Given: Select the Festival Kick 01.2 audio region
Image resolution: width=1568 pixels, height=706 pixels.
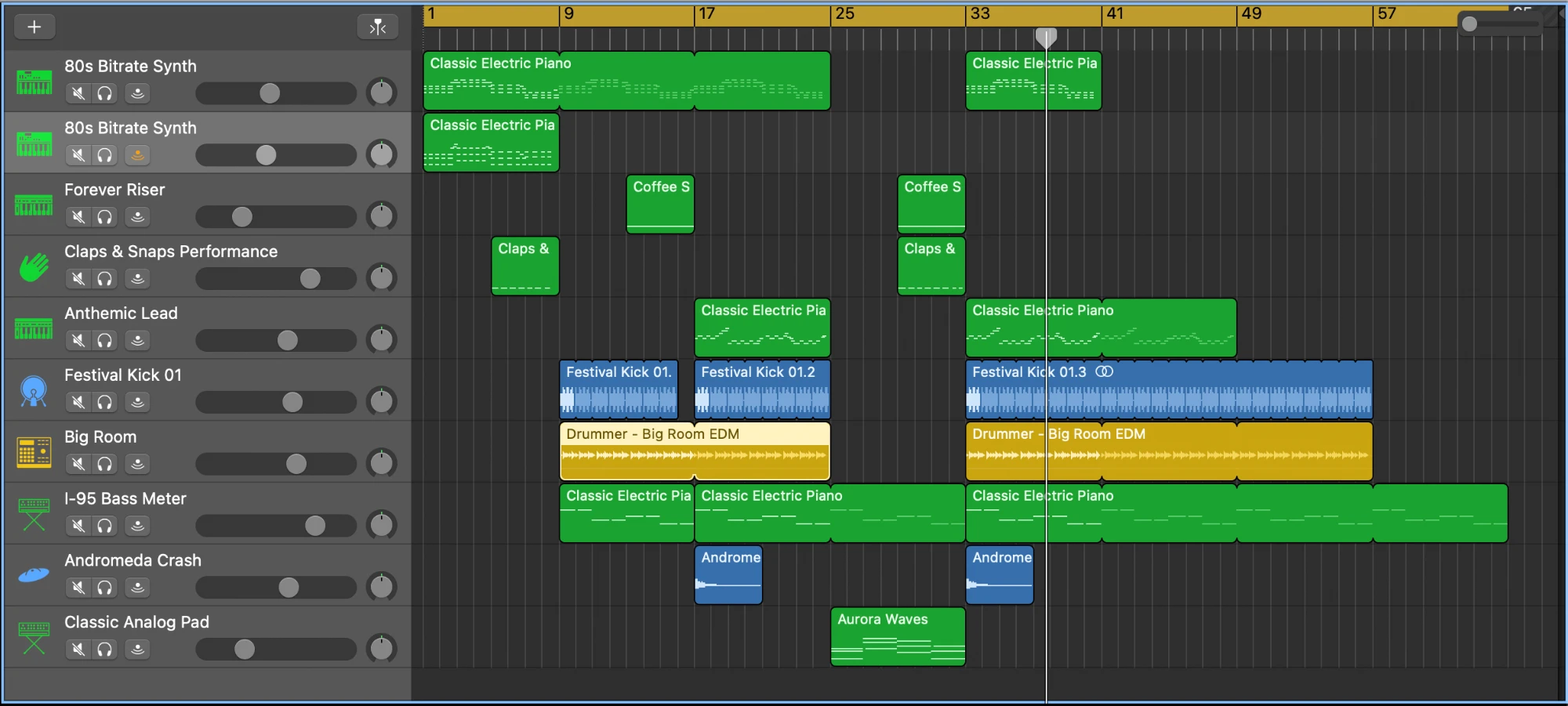Looking at the screenshot, I should point(762,389).
